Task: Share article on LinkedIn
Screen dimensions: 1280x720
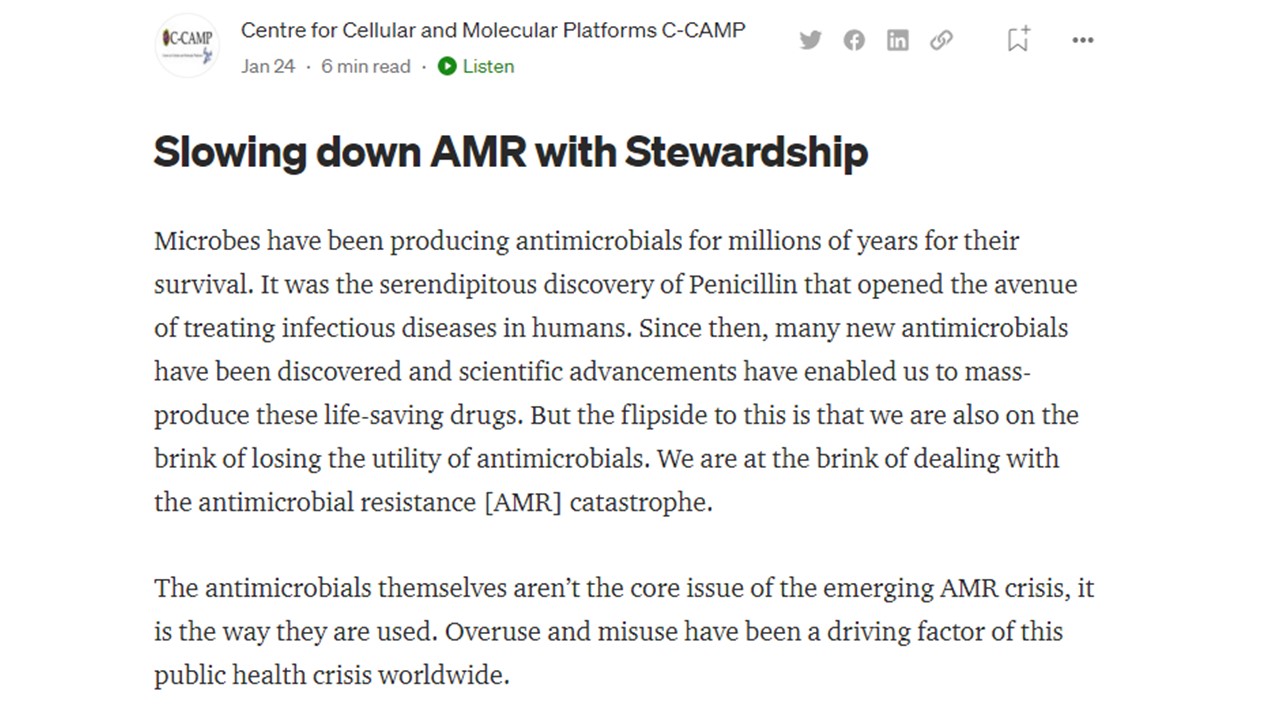Action: click(898, 40)
